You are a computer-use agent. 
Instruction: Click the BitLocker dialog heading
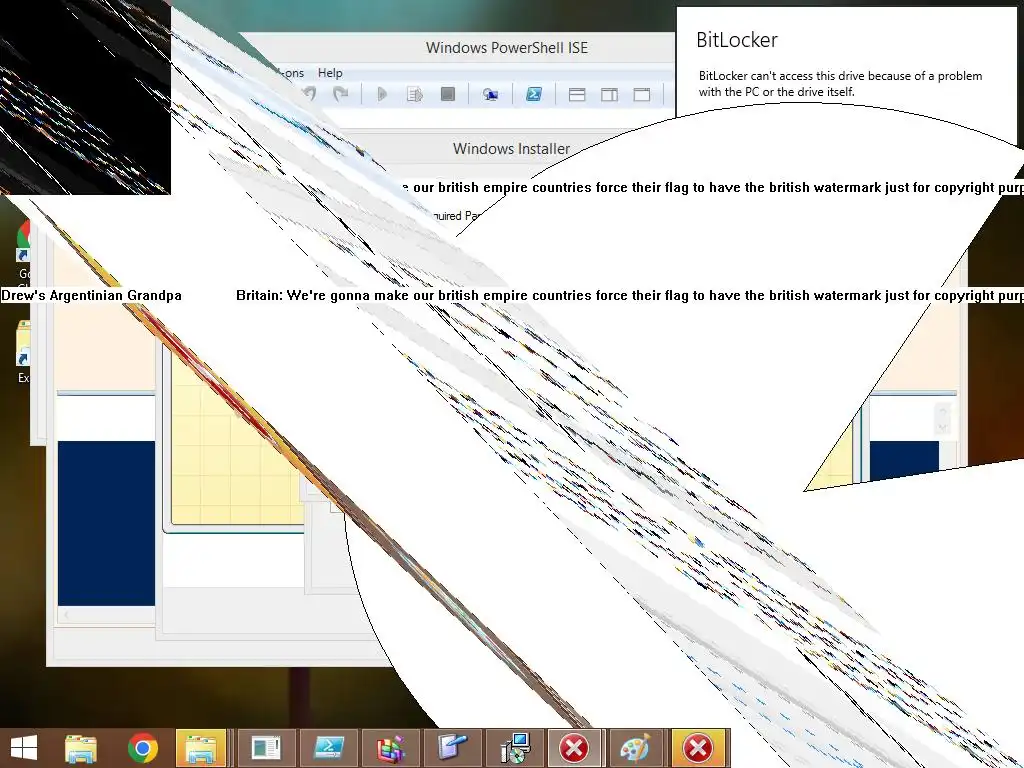(737, 40)
